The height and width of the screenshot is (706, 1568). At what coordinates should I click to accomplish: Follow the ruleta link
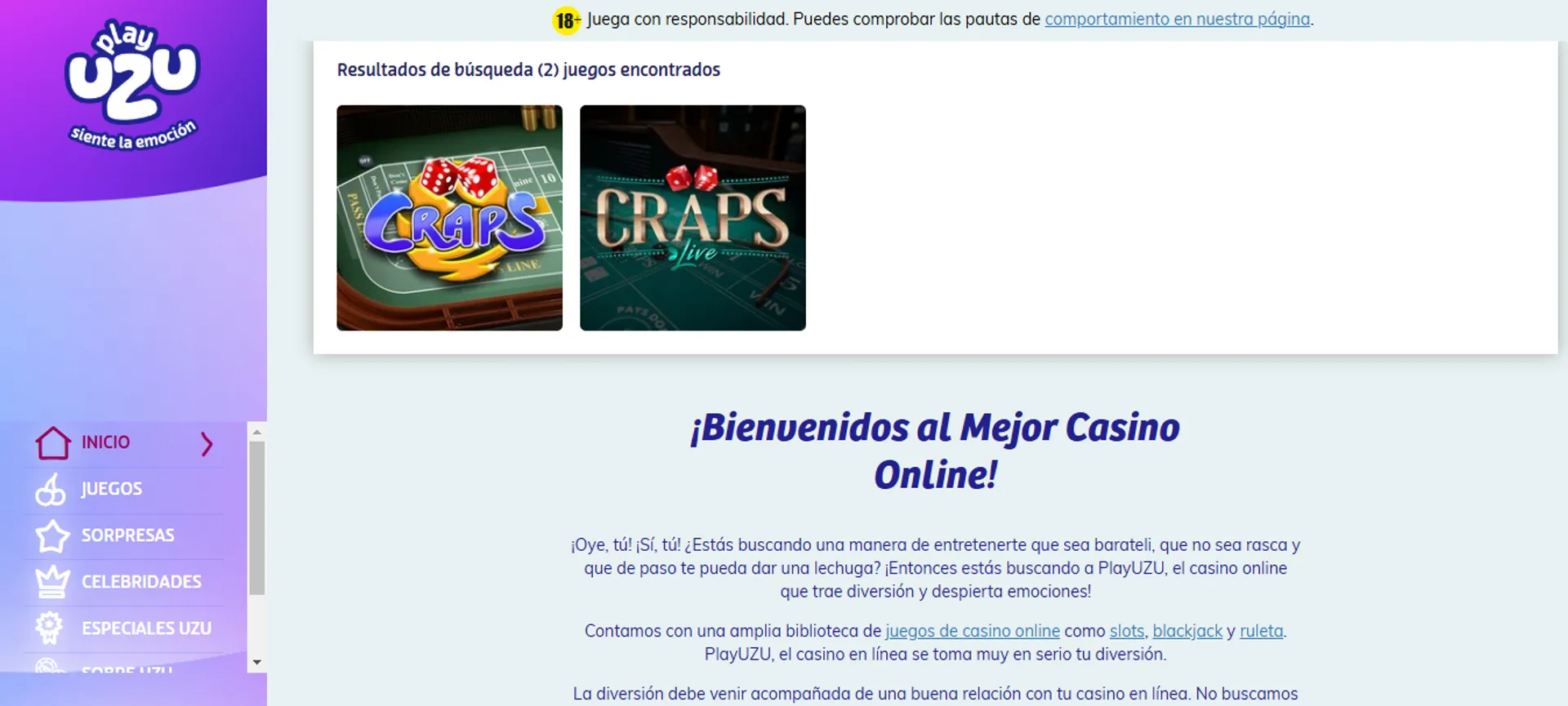(1262, 631)
